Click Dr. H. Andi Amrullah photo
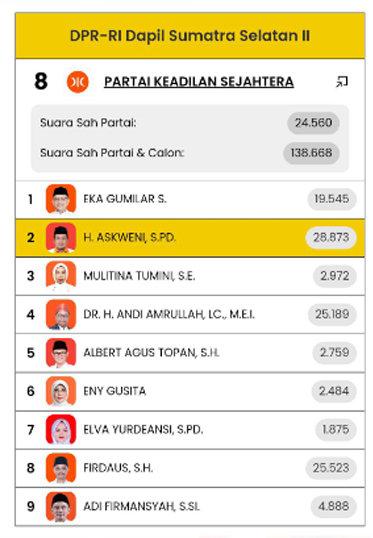Image resolution: width=373 pixels, height=538 pixels. (61, 314)
